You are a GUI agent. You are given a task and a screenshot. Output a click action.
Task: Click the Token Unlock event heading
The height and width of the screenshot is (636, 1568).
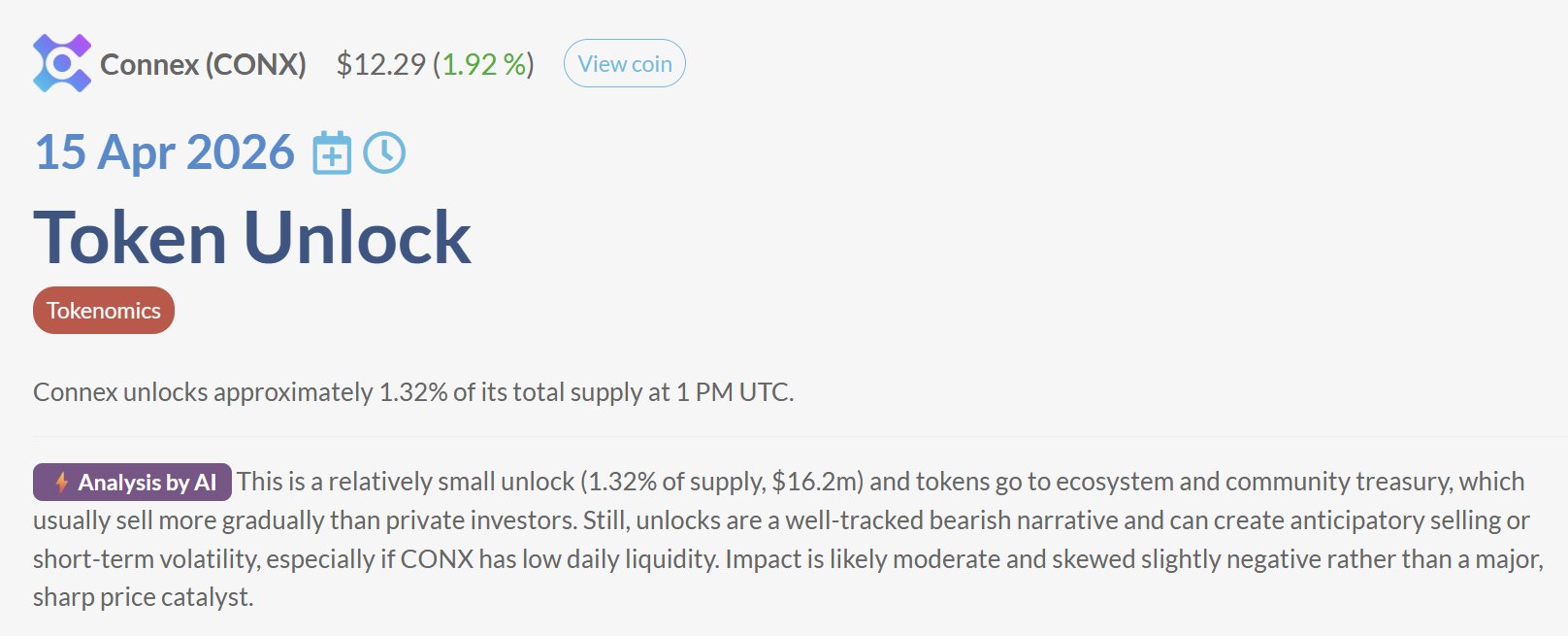tap(252, 237)
